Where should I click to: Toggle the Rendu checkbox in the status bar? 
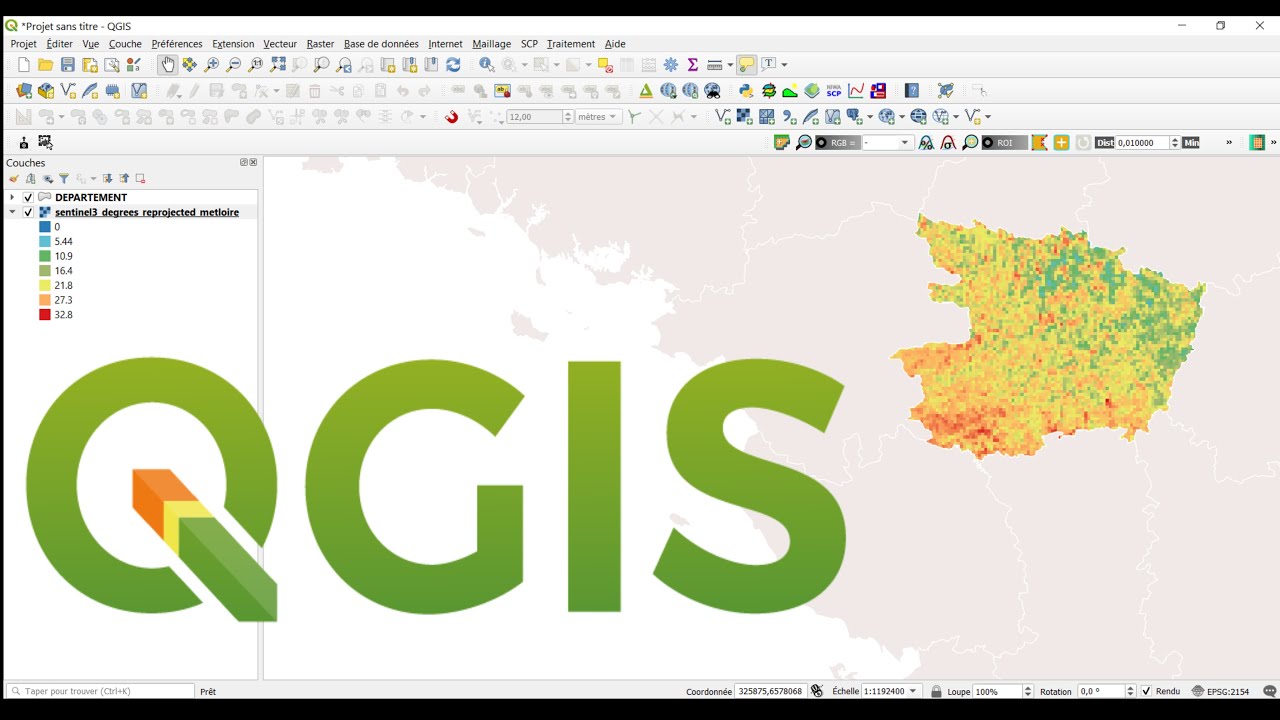pos(1146,691)
